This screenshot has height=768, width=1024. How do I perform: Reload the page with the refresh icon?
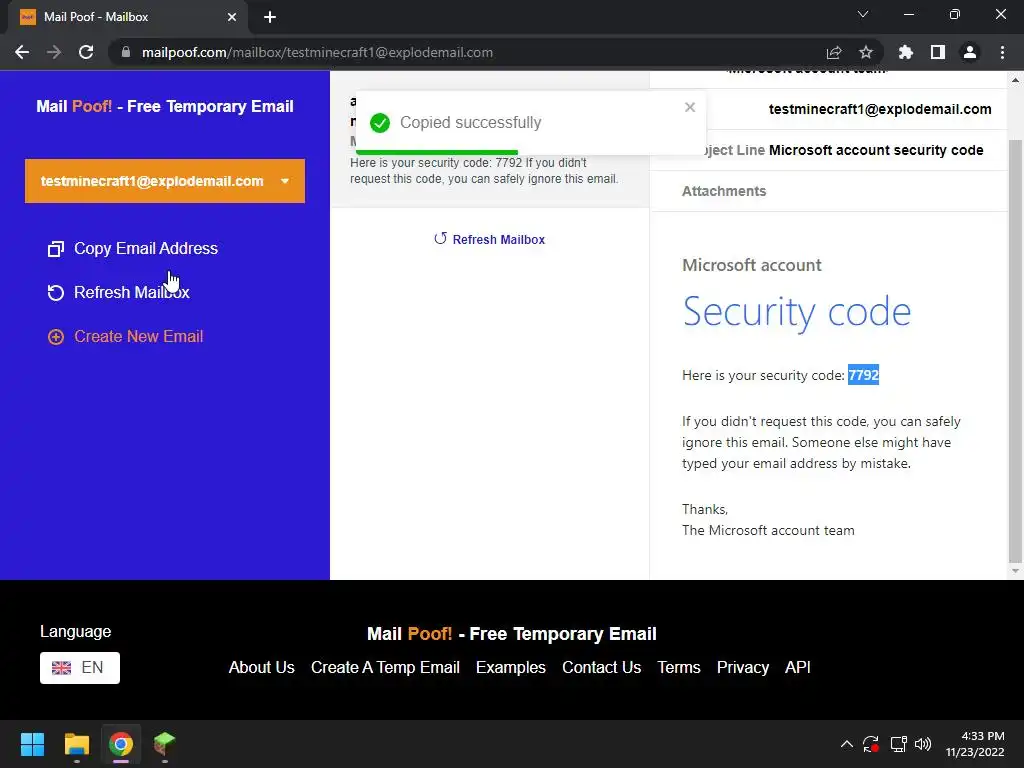86,52
